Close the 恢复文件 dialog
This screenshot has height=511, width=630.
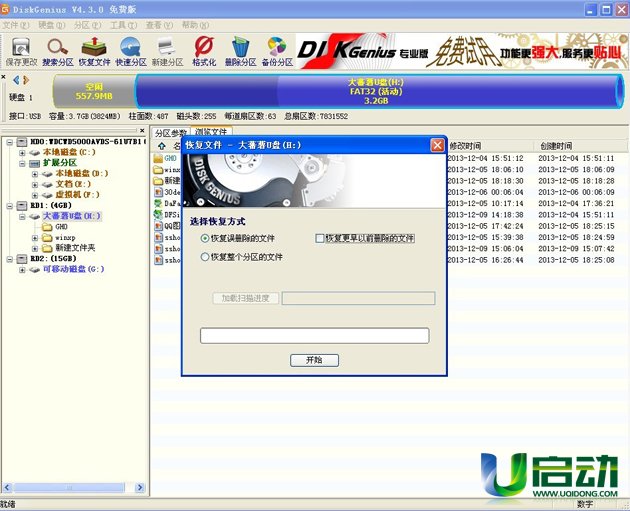tap(437, 145)
